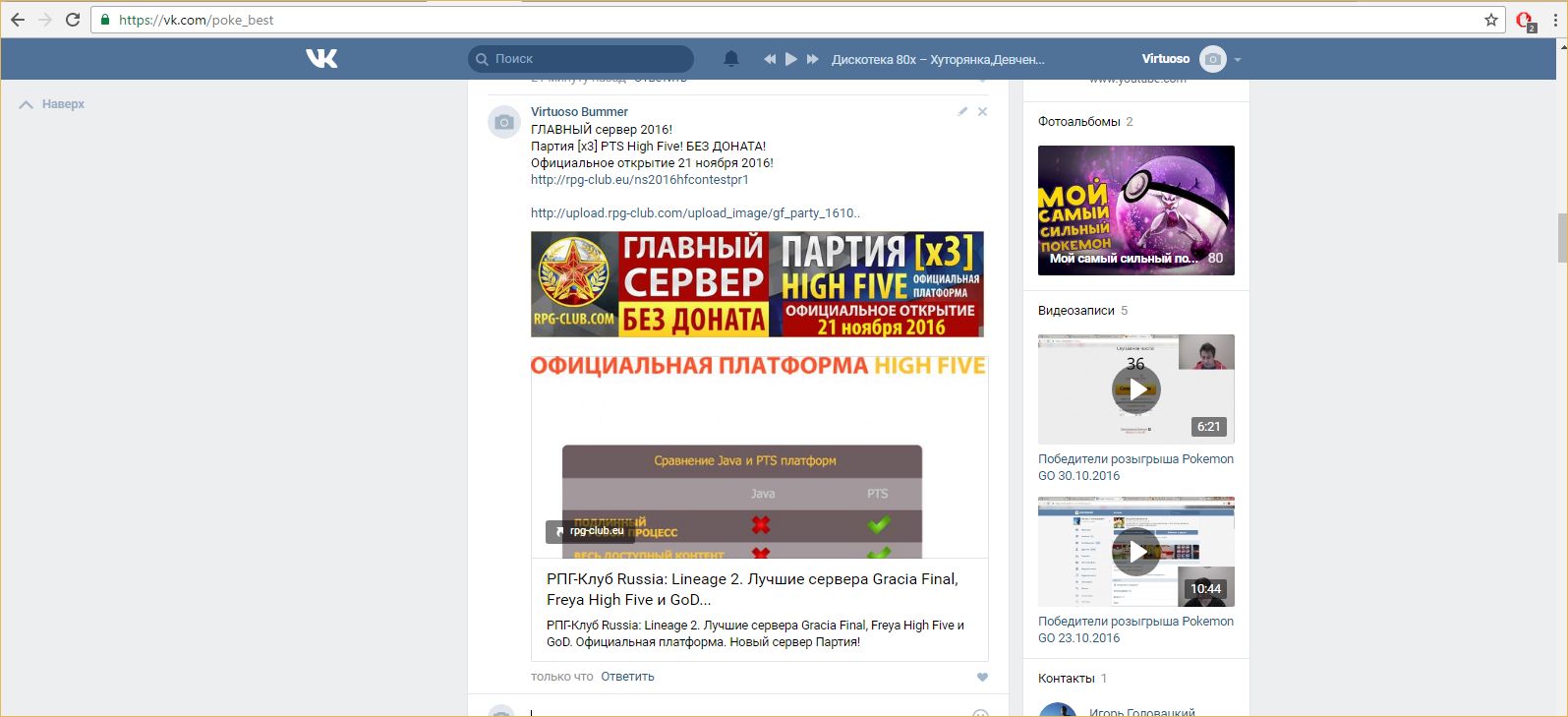Image resolution: width=1568 pixels, height=717 pixels.
Task: Bookmark this page with the star icon
Action: pyautogui.click(x=1490, y=20)
